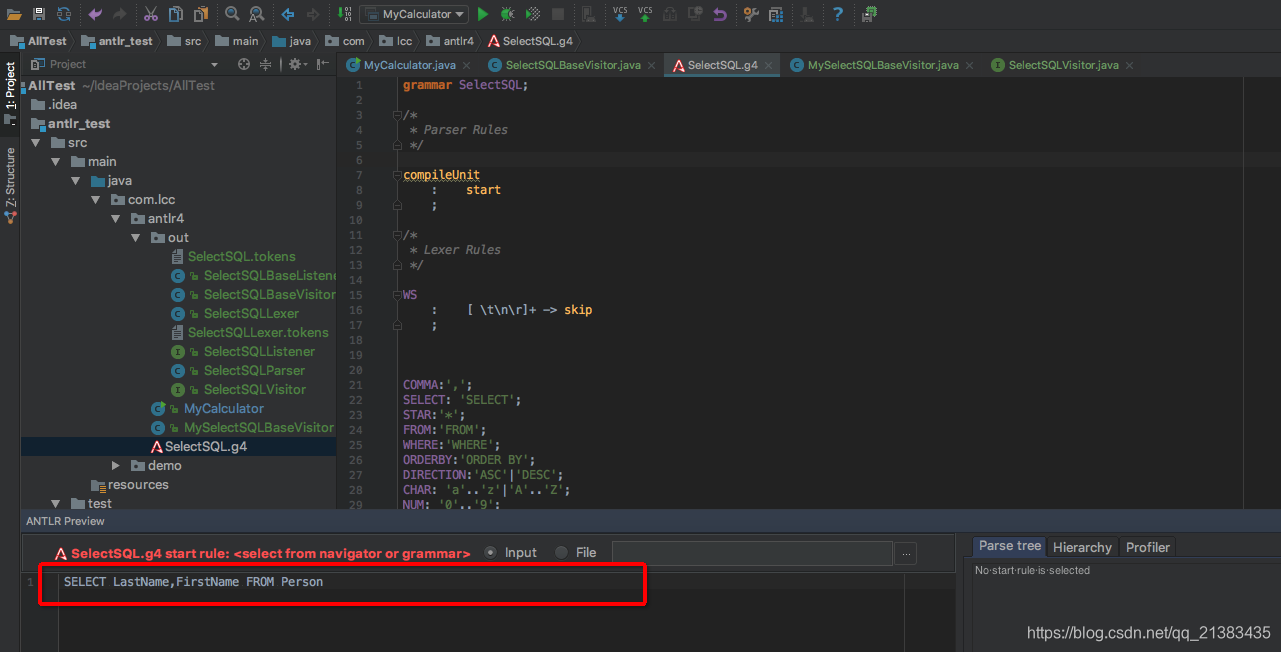Expand the demo package
This screenshot has height=652, width=1281.
116,466
